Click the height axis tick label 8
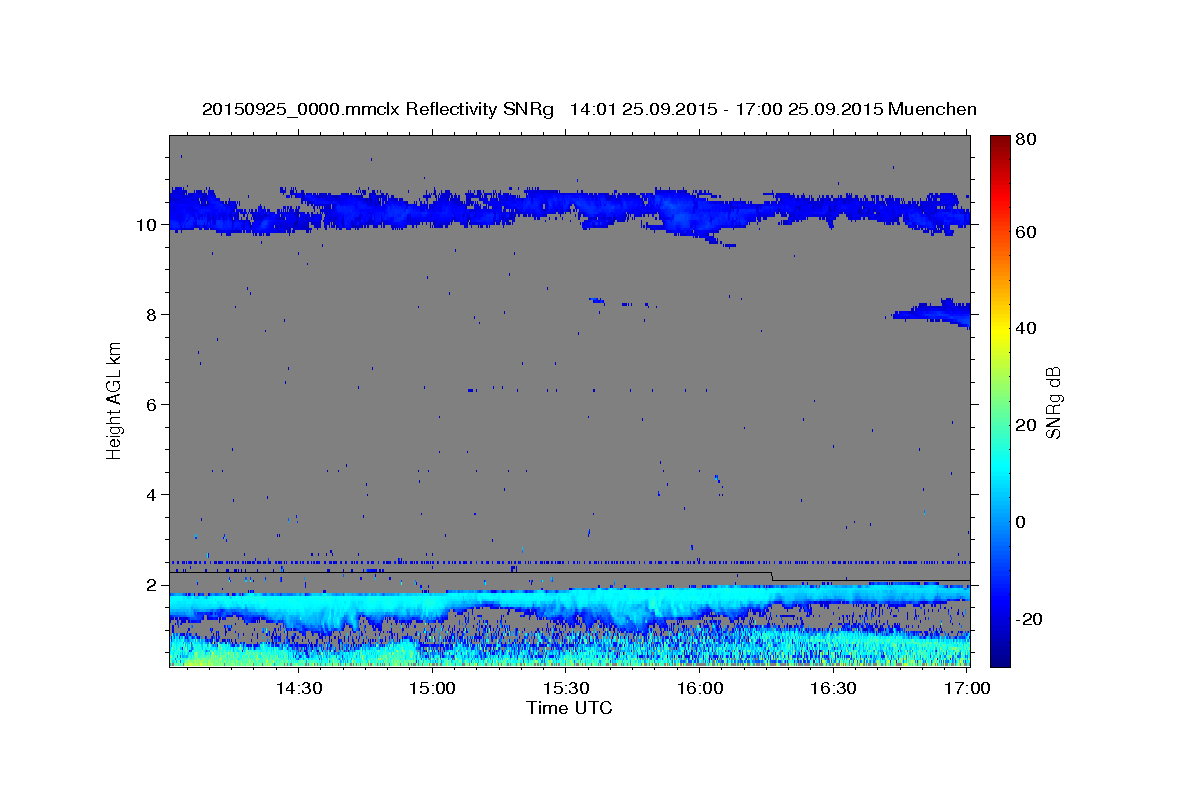 152,315
